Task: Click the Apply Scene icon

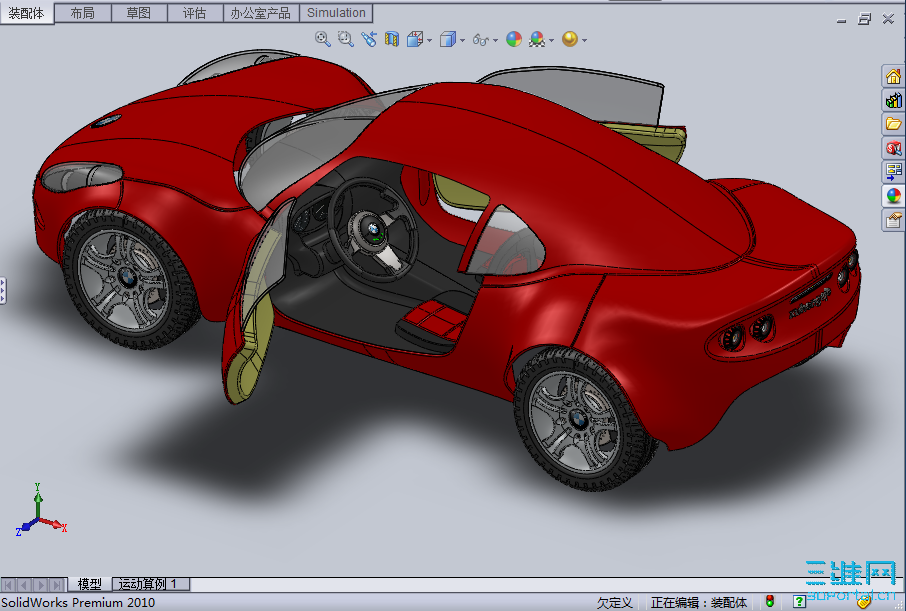Action: pyautogui.click(x=538, y=39)
